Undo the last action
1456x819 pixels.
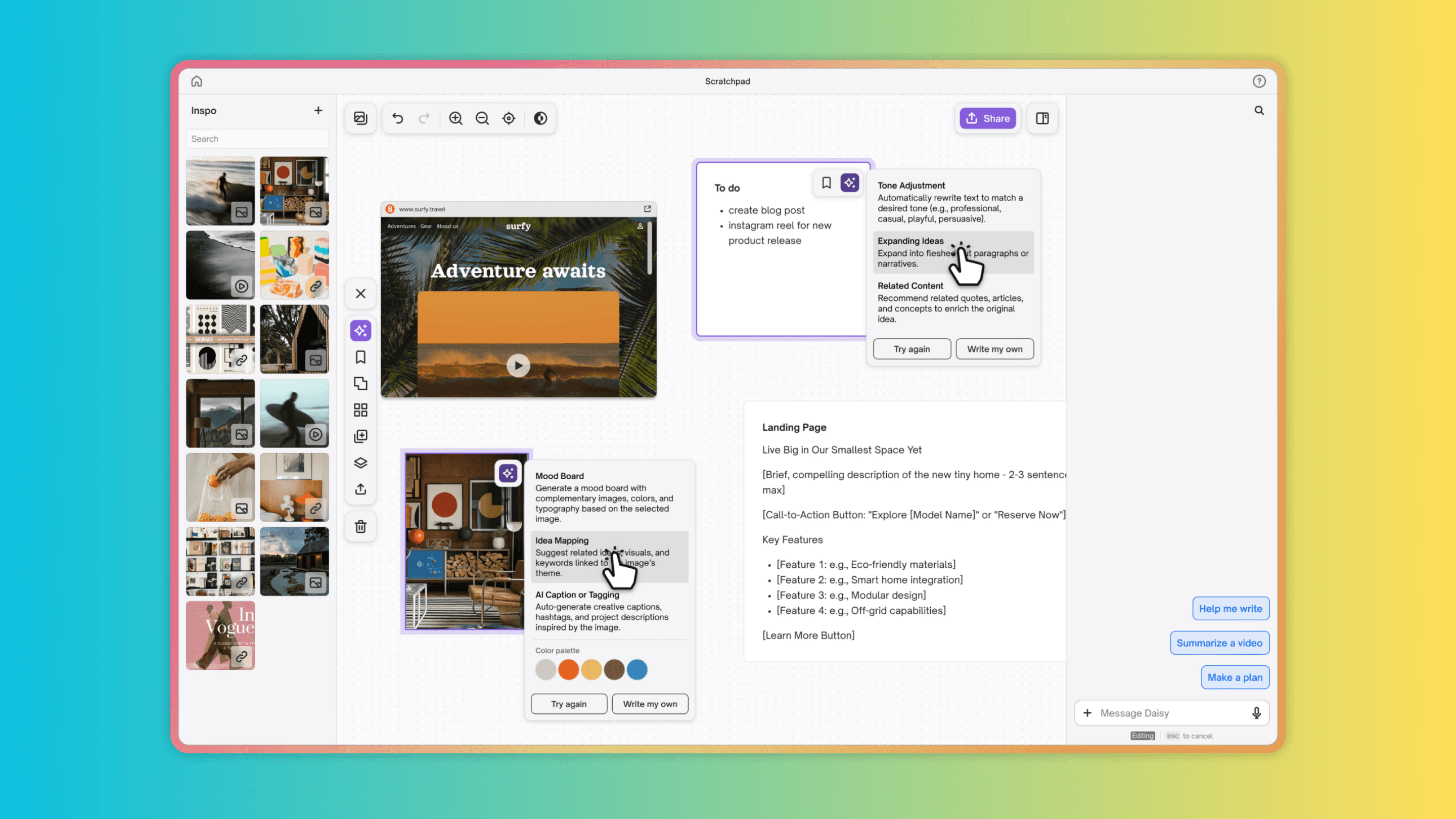pos(398,118)
